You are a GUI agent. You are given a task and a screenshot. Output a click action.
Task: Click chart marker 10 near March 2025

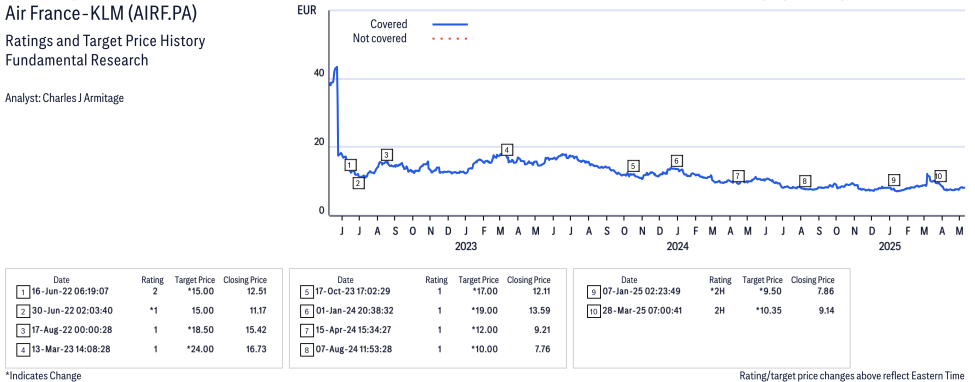point(940,176)
